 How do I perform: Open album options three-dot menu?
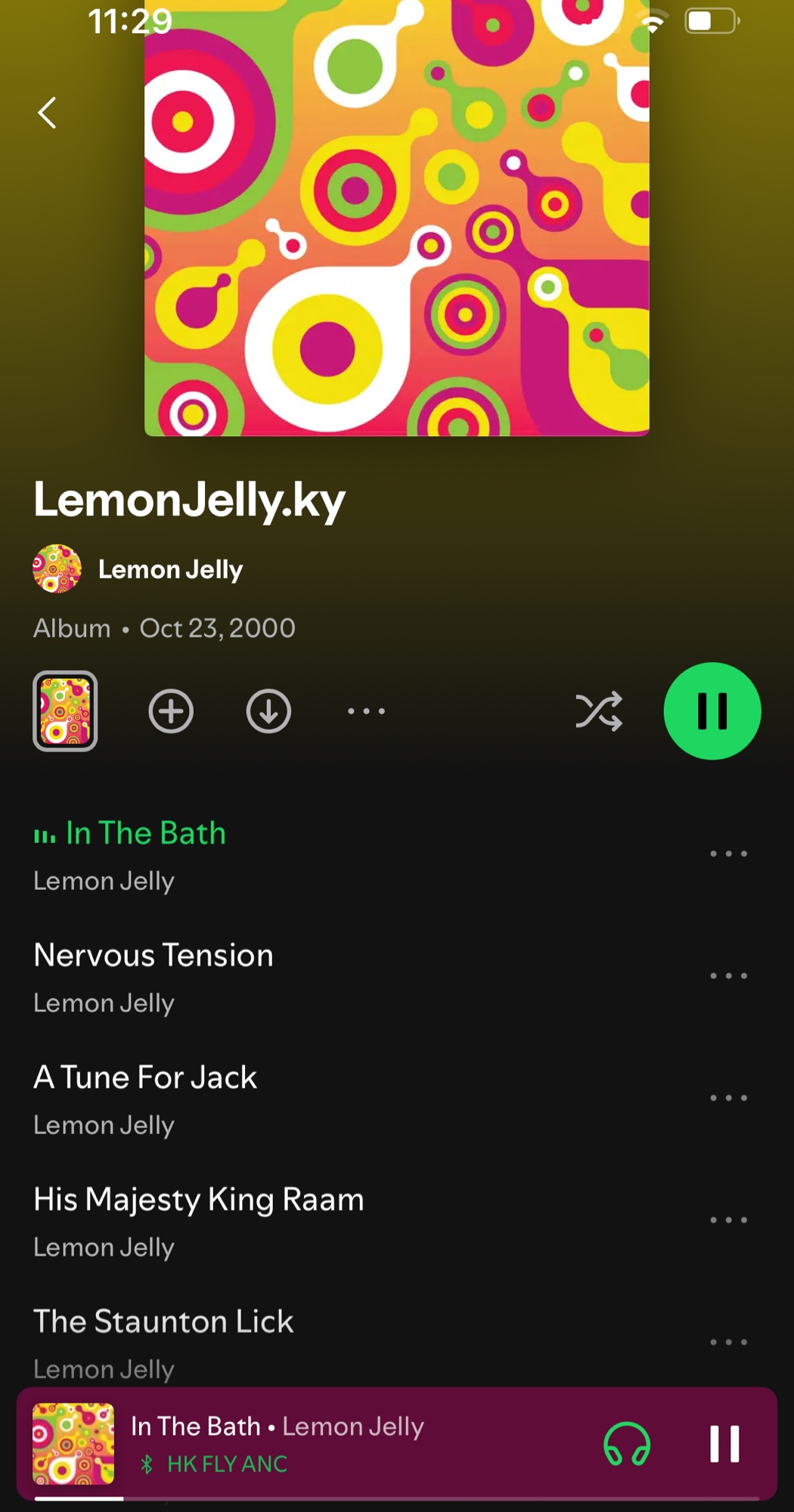point(366,711)
